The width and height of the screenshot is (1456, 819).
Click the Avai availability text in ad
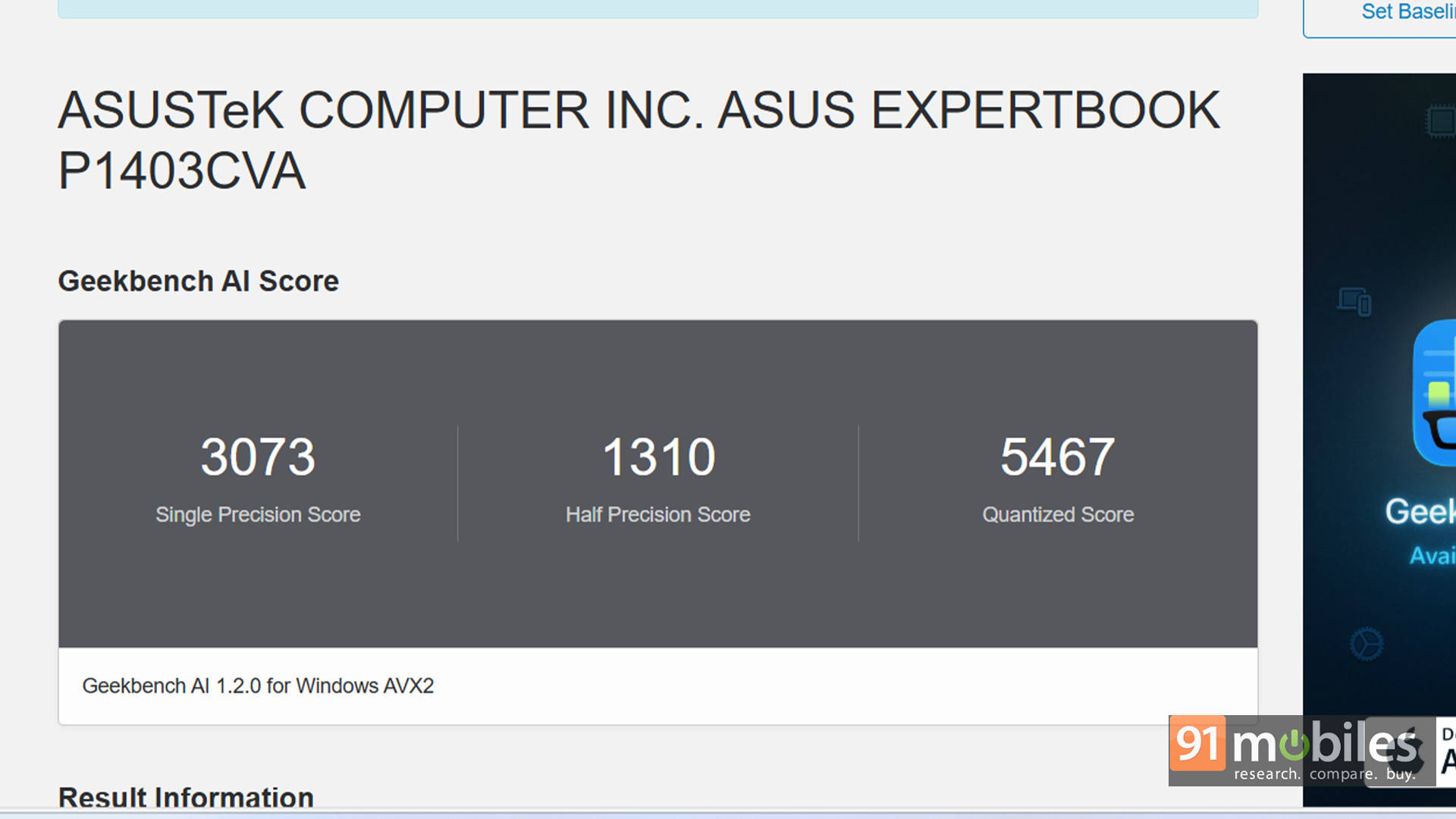tap(1432, 555)
